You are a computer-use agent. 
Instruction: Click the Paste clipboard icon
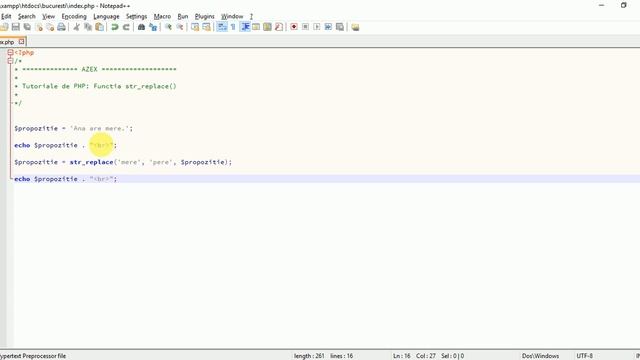(x=99, y=27)
